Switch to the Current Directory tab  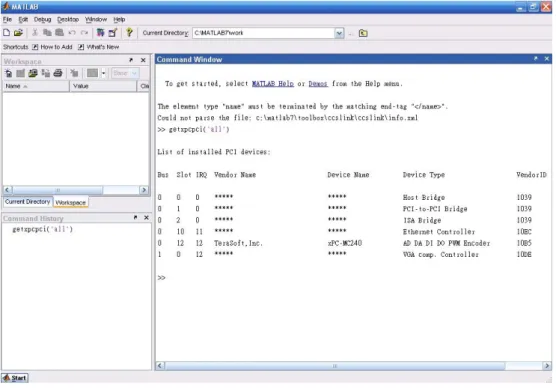[x=27, y=202]
